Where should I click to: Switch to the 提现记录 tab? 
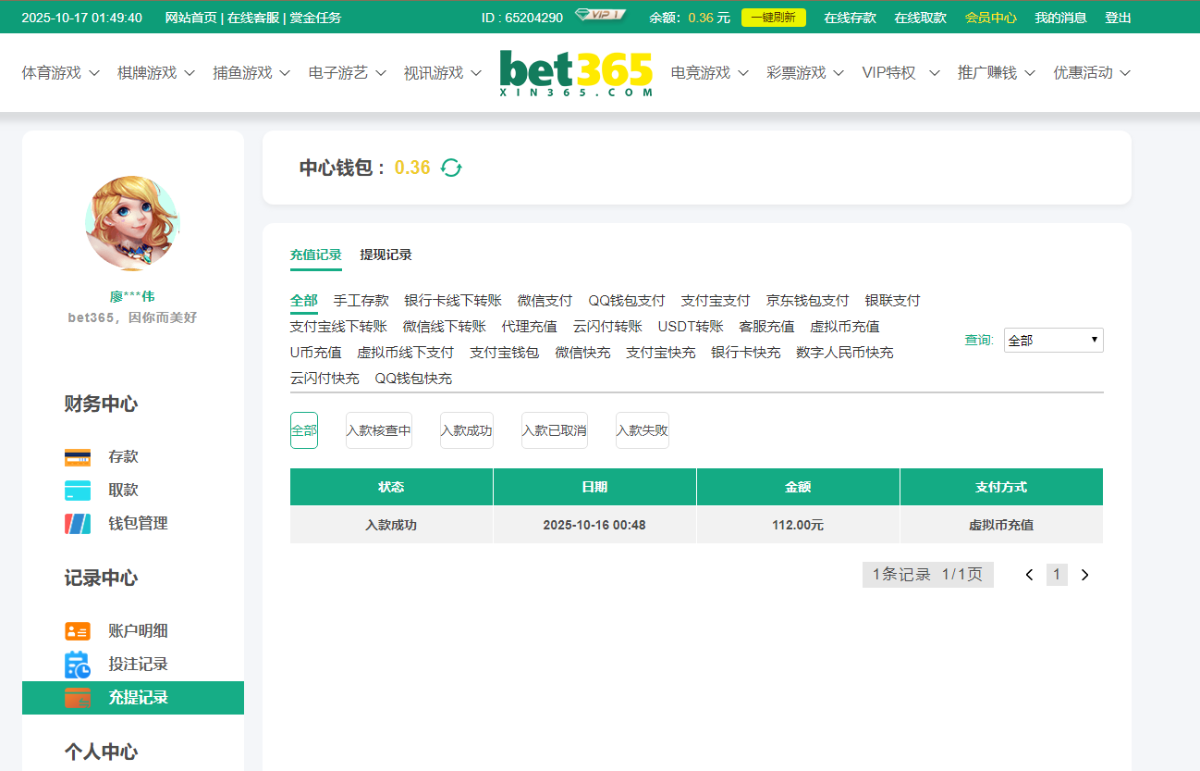tap(386, 255)
